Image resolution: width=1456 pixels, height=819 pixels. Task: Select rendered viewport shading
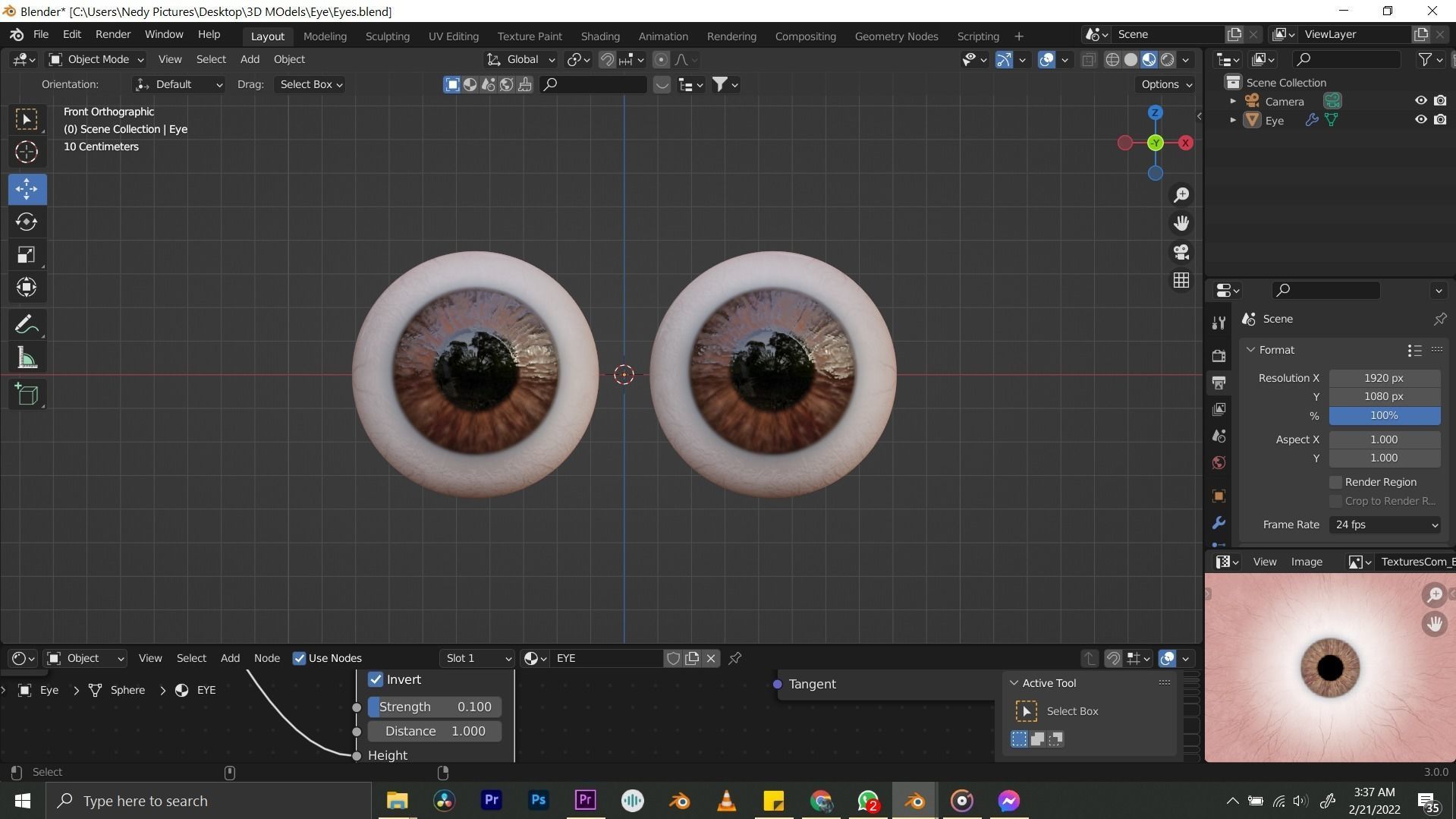tap(1168, 60)
